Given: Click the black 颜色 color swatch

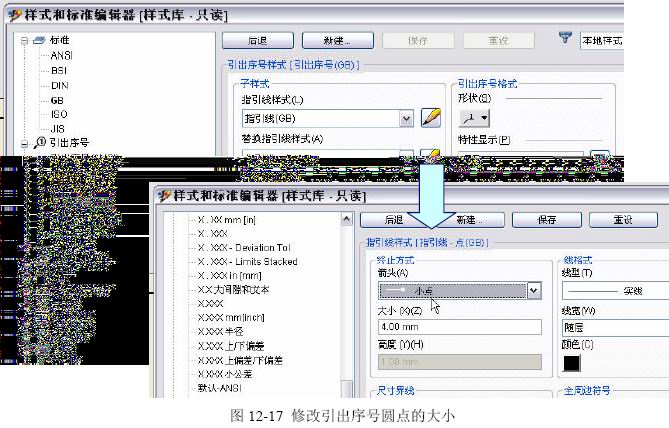Looking at the screenshot, I should pos(572,363).
